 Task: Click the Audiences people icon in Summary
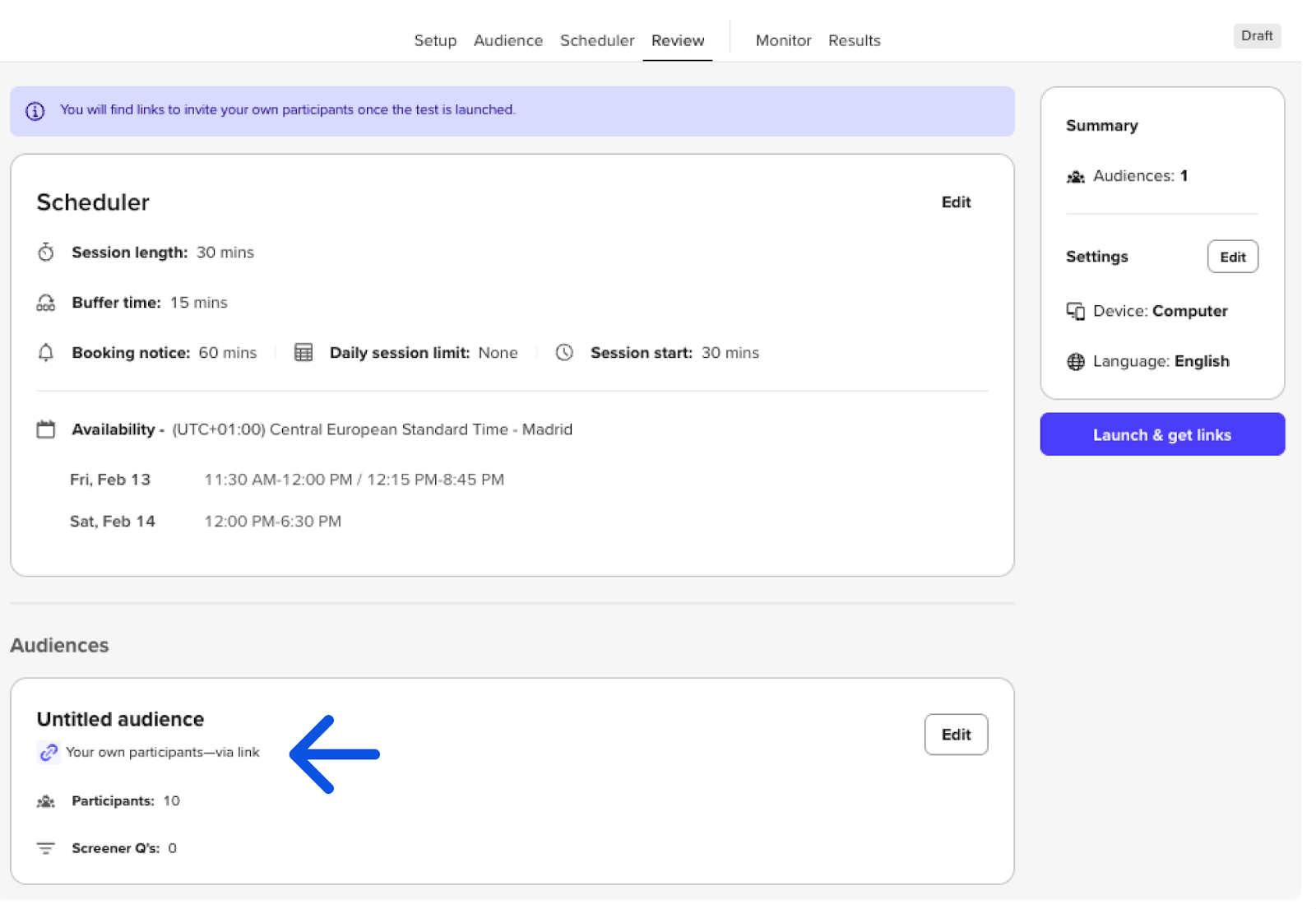pyautogui.click(x=1075, y=177)
